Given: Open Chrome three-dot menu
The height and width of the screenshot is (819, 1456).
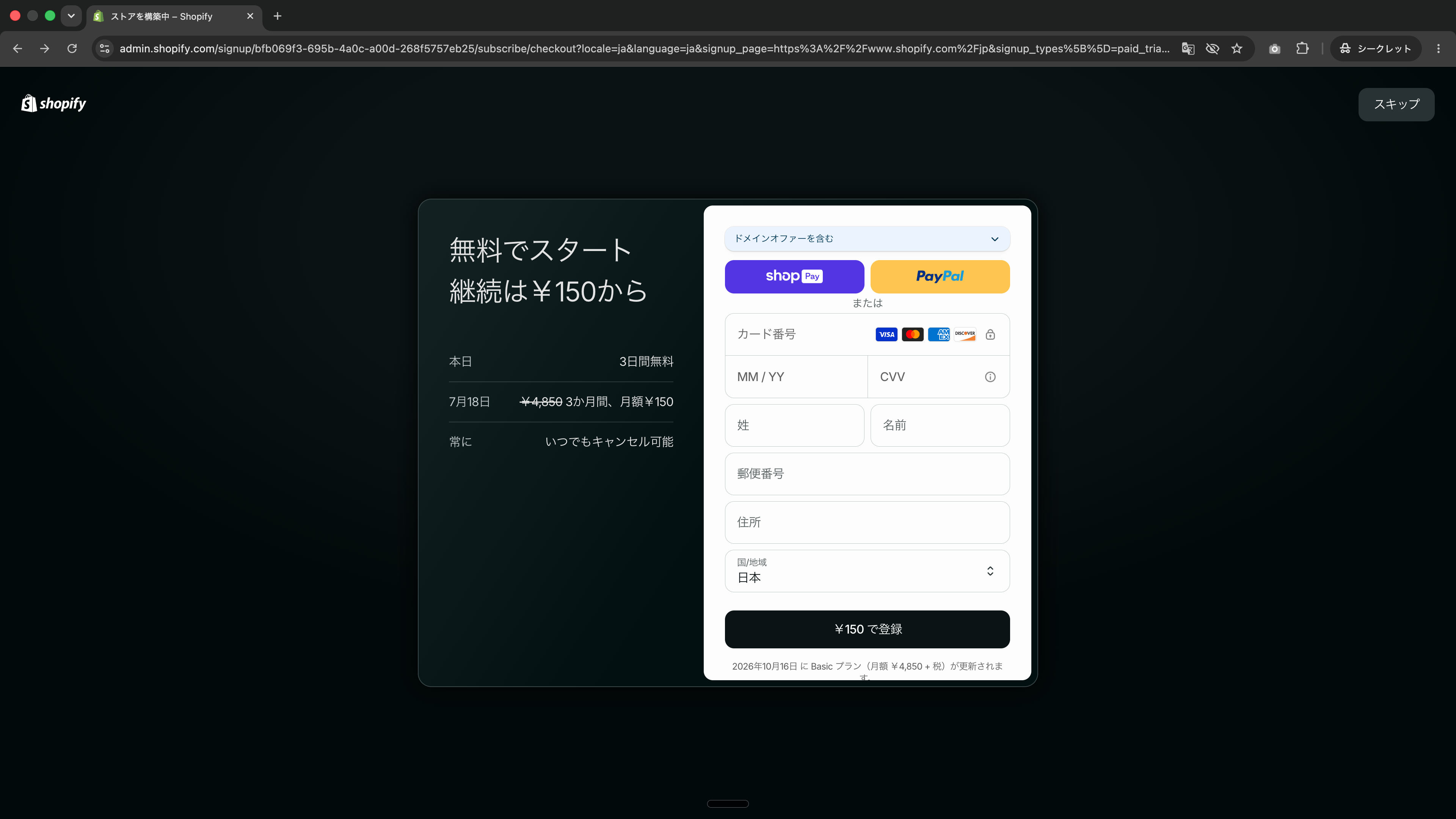Looking at the screenshot, I should click(x=1439, y=49).
